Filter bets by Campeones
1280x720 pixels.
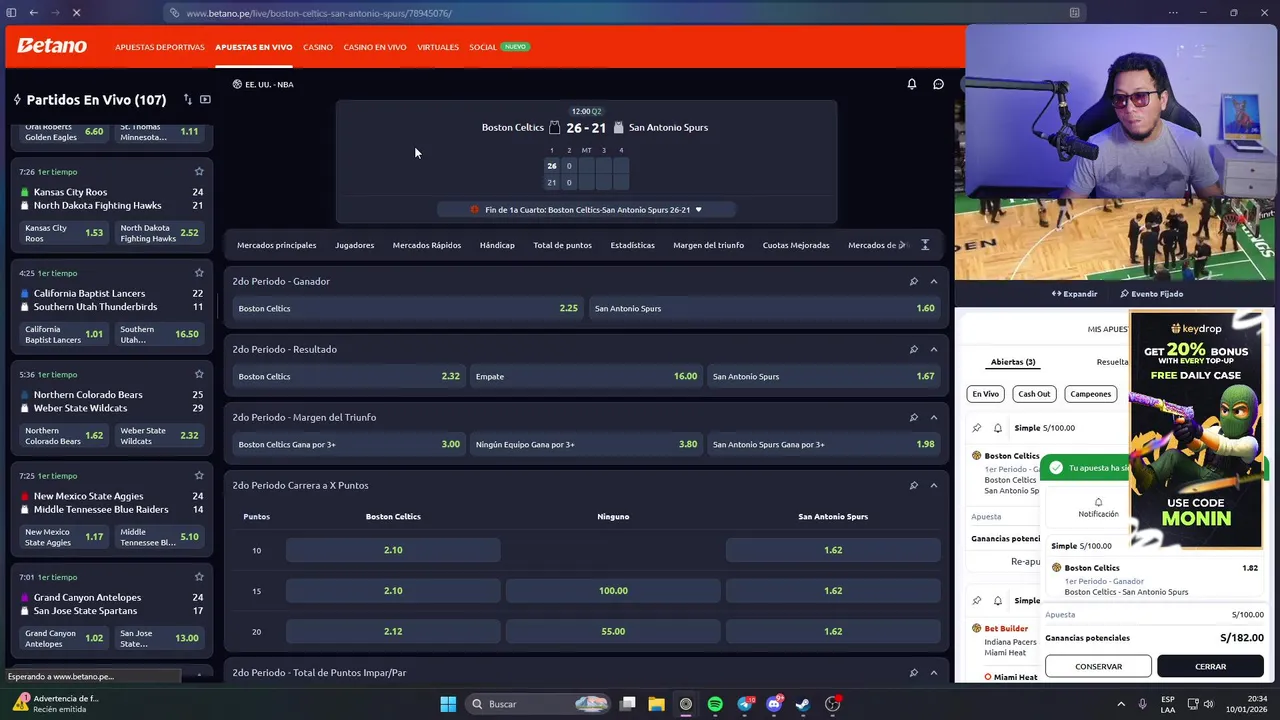point(1090,394)
